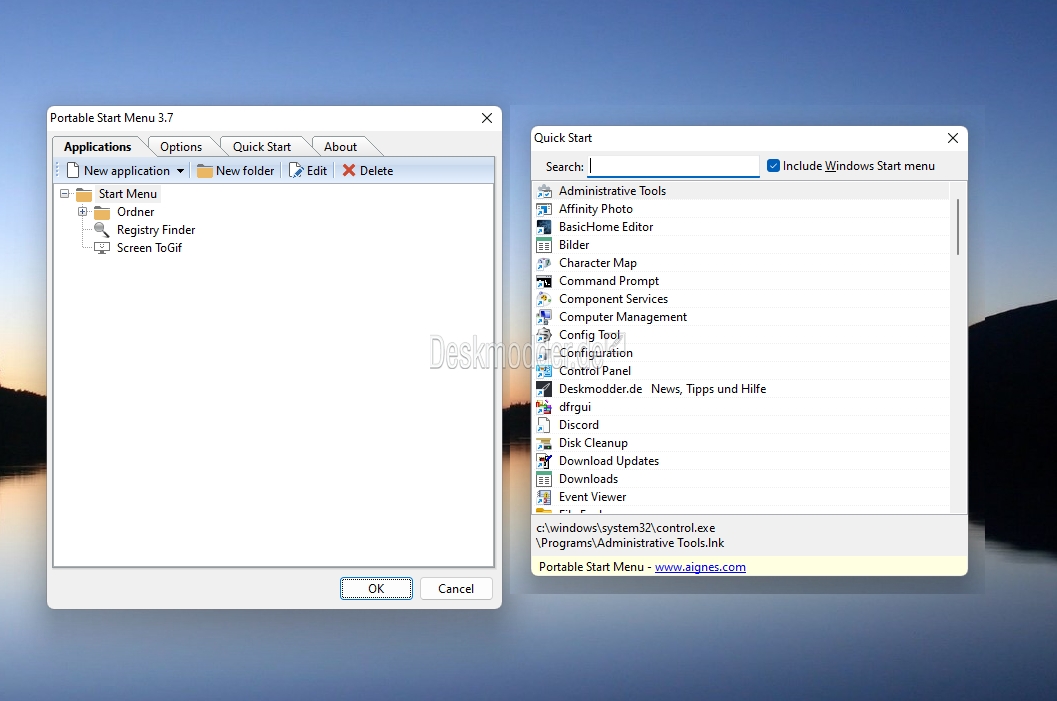The height and width of the screenshot is (701, 1057).
Task: Click the red Delete X icon
Action: click(x=349, y=171)
